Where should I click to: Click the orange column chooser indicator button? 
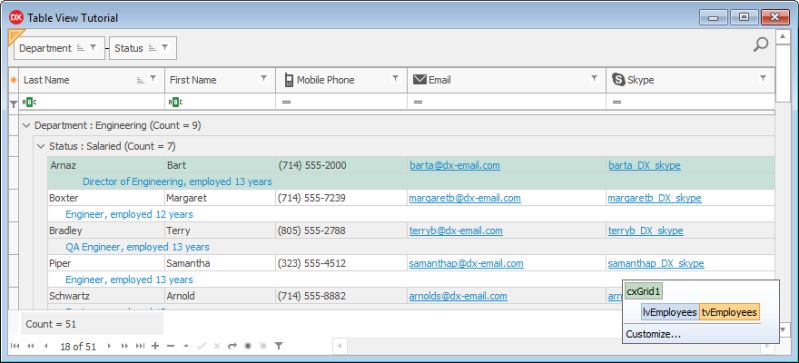click(x=13, y=80)
